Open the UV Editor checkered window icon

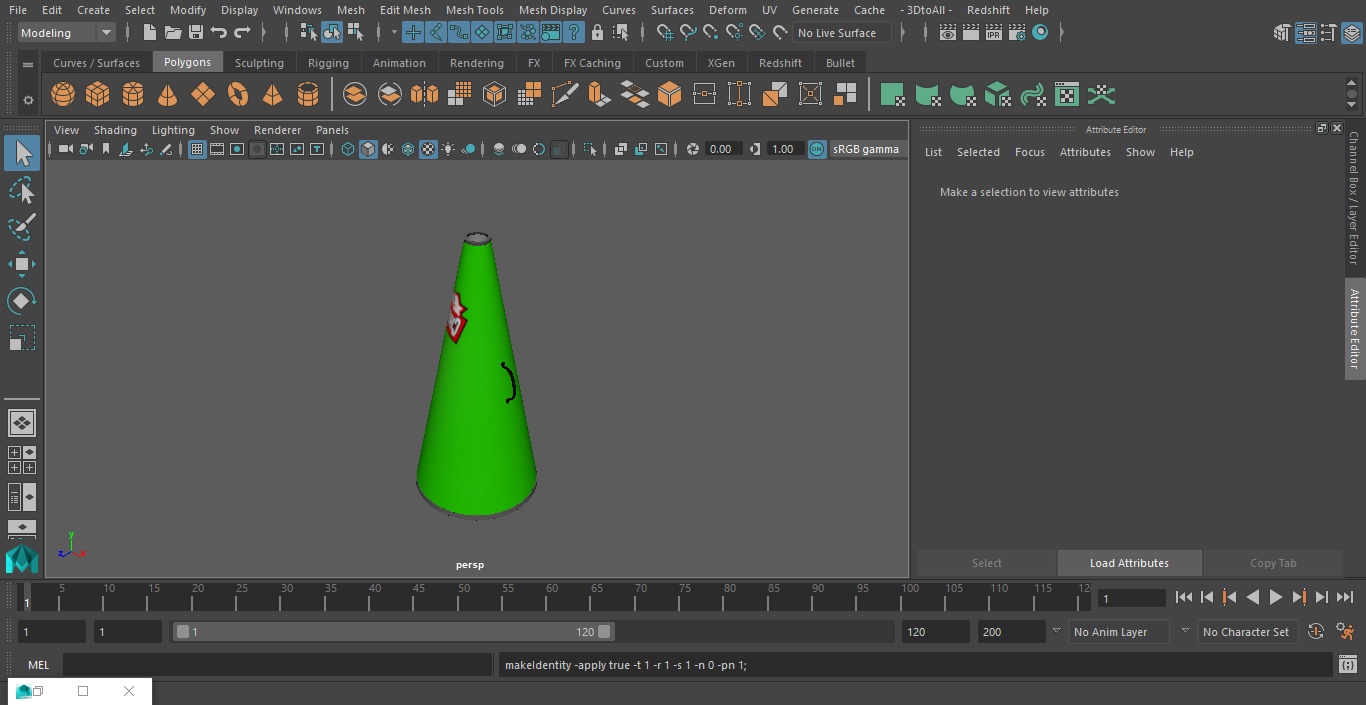[x=1067, y=95]
